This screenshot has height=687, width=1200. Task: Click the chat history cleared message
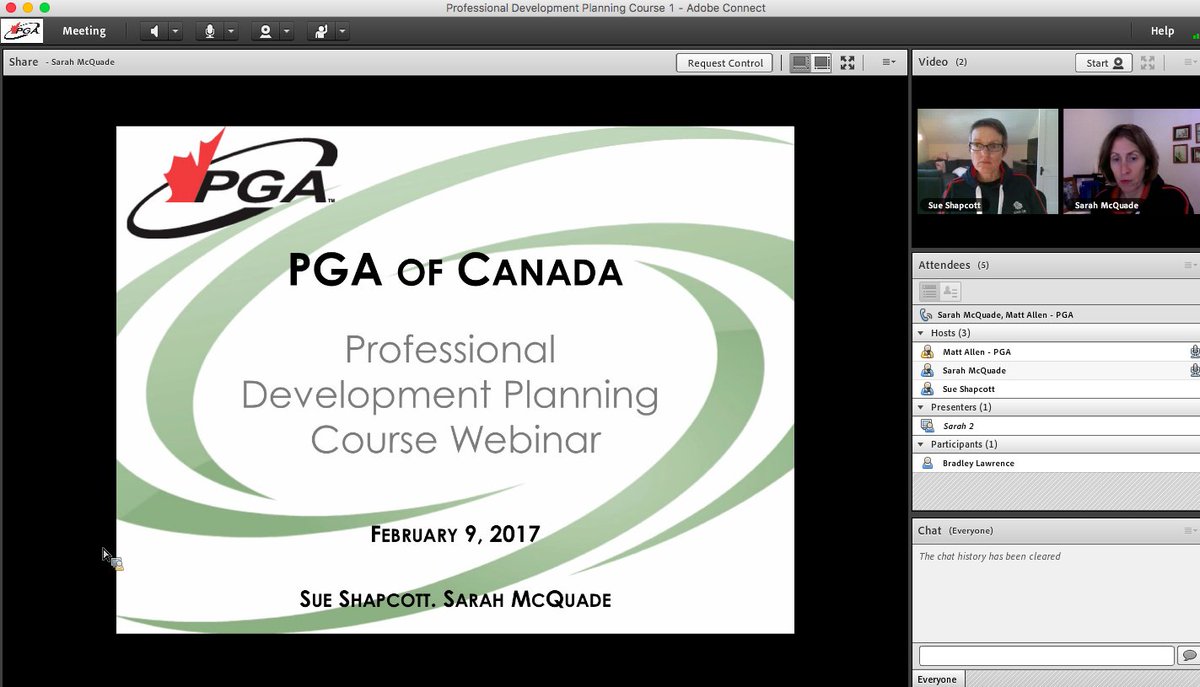pos(990,556)
